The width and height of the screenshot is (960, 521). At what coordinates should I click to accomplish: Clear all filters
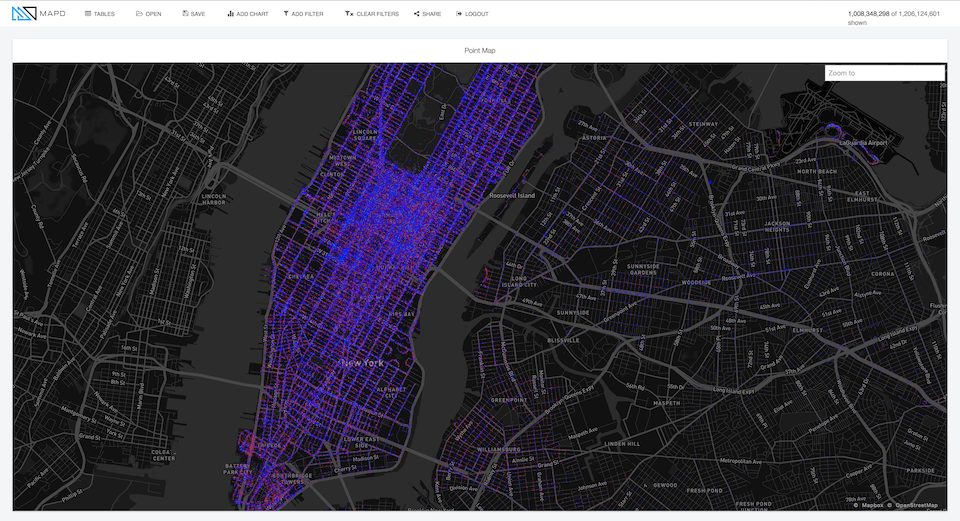[372, 13]
